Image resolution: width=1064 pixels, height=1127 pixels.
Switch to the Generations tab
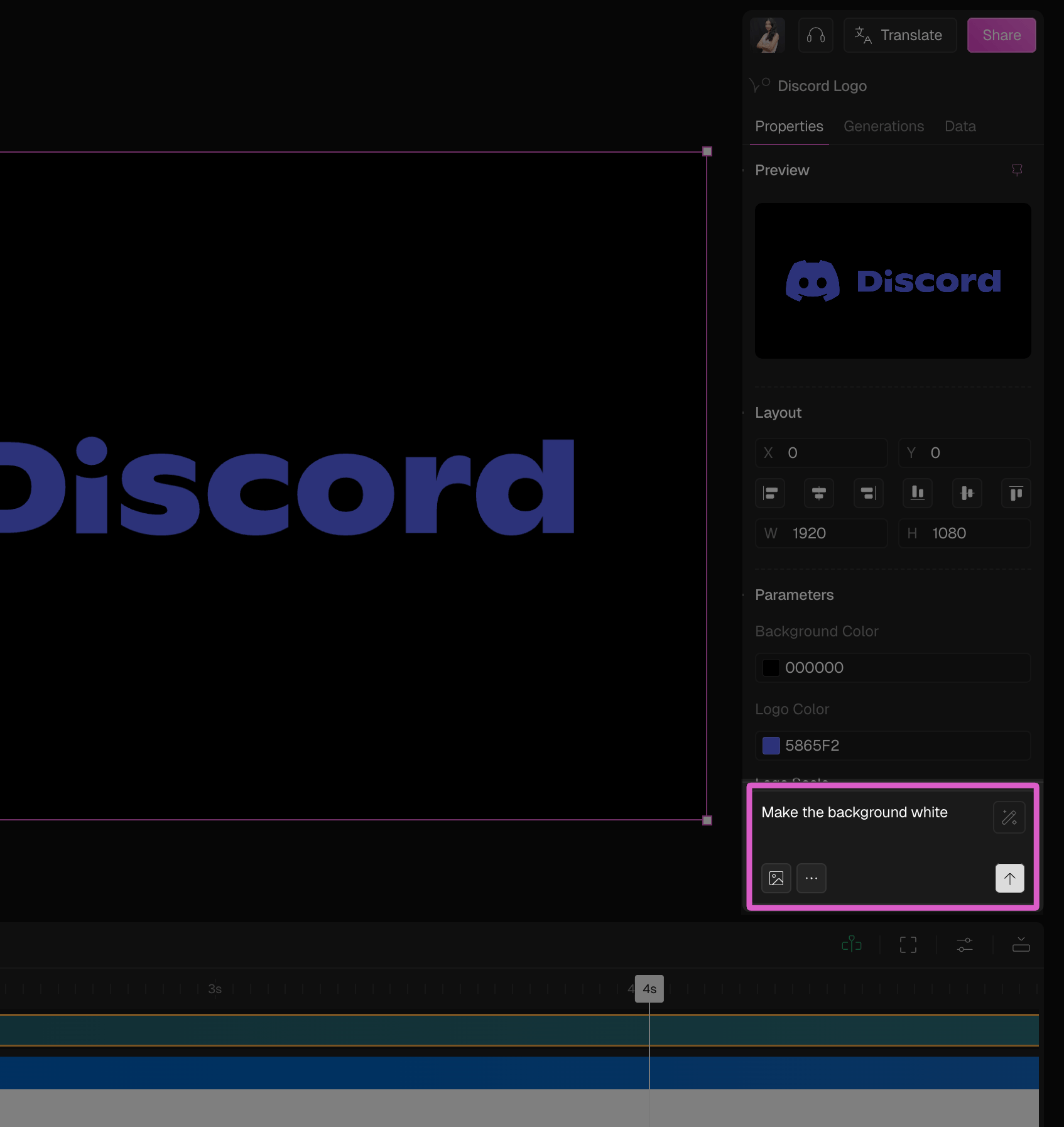point(884,126)
